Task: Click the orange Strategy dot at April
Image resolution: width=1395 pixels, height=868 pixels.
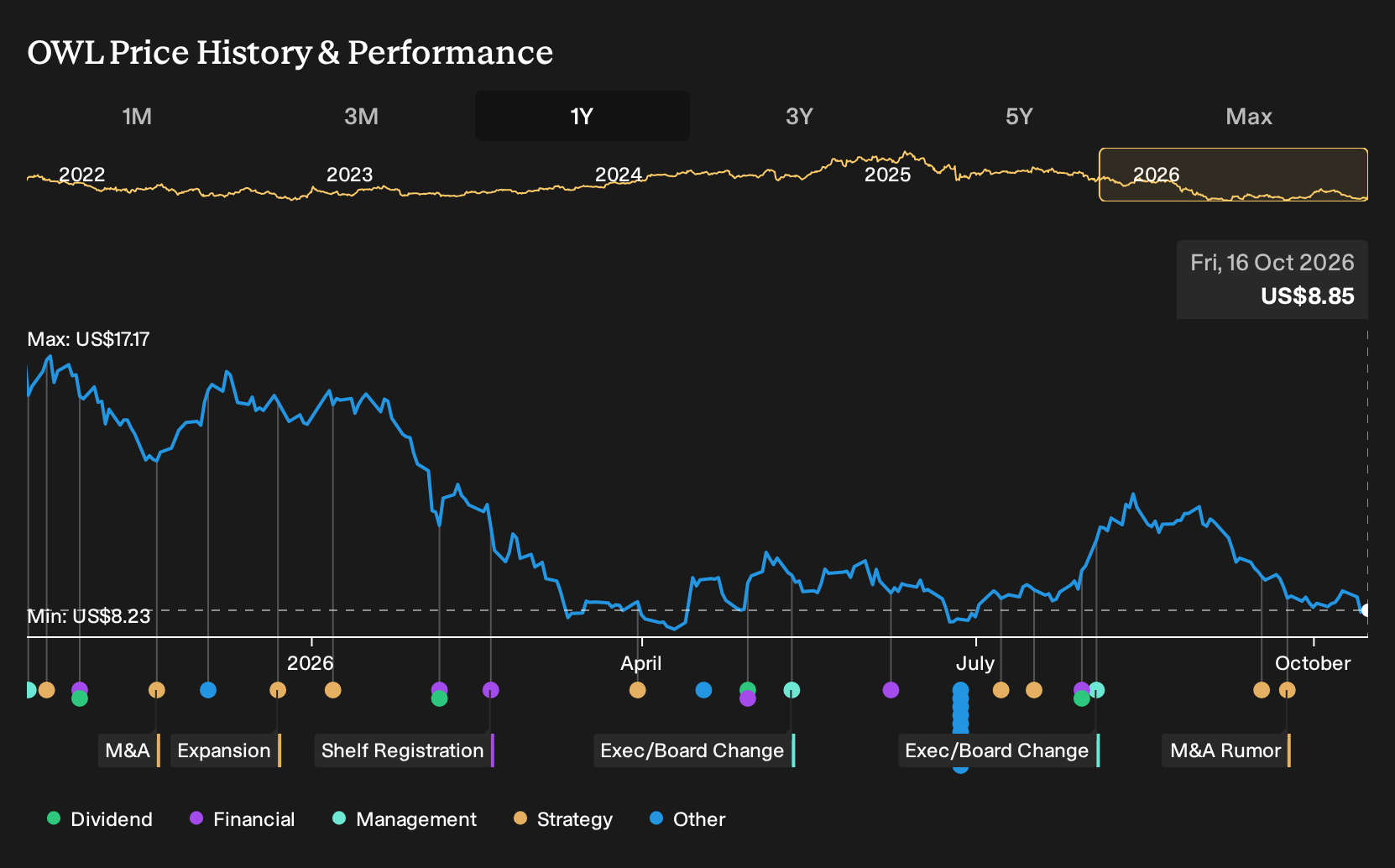Action: pyautogui.click(x=637, y=690)
